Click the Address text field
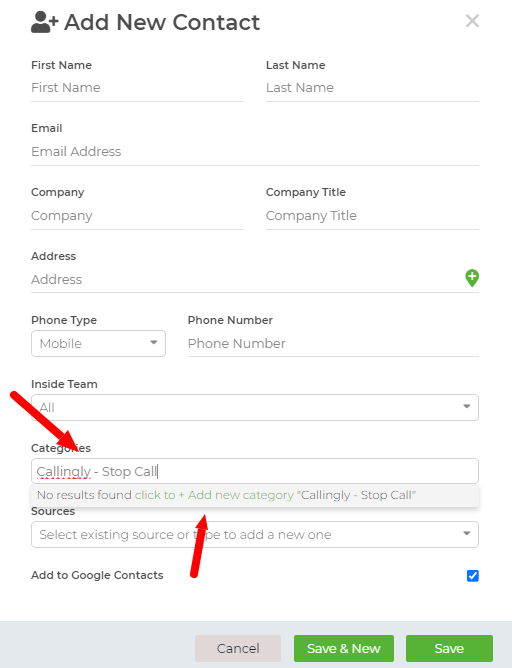The height and width of the screenshot is (668, 512). click(246, 279)
